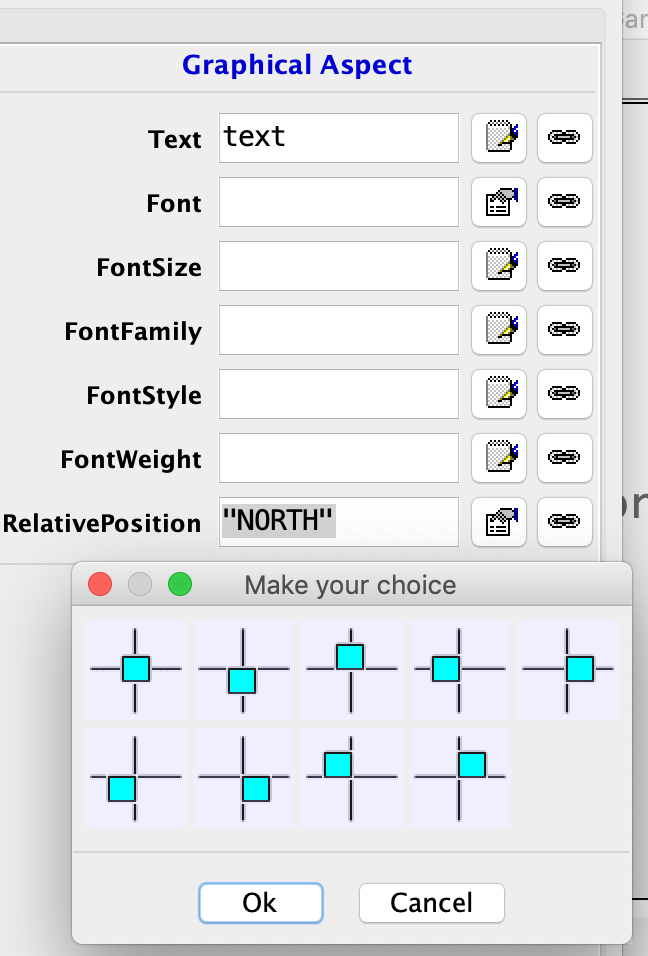
Task: Click the edit icon beside the Text field
Action: [x=498, y=138]
